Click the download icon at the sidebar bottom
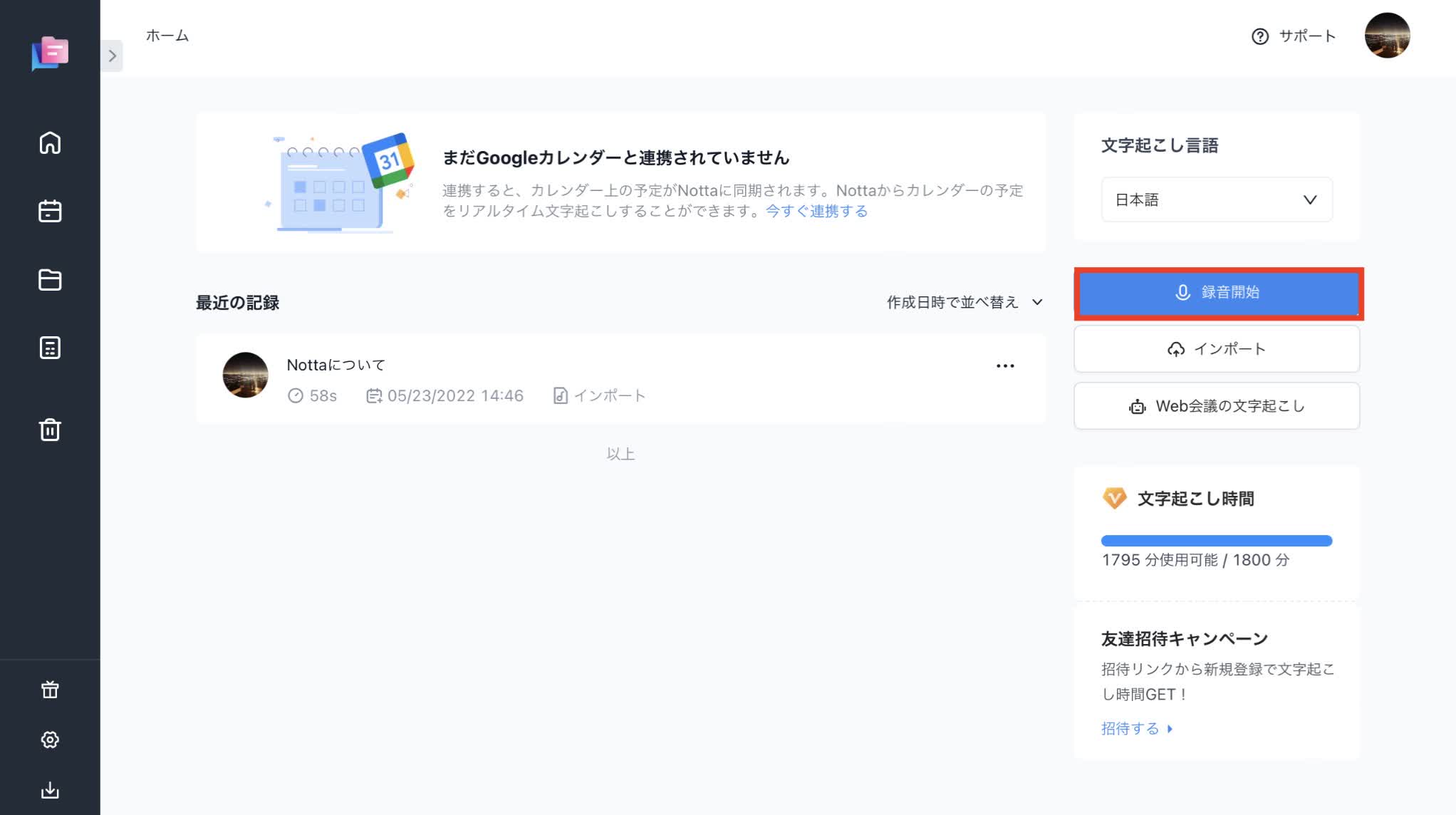 click(x=50, y=789)
